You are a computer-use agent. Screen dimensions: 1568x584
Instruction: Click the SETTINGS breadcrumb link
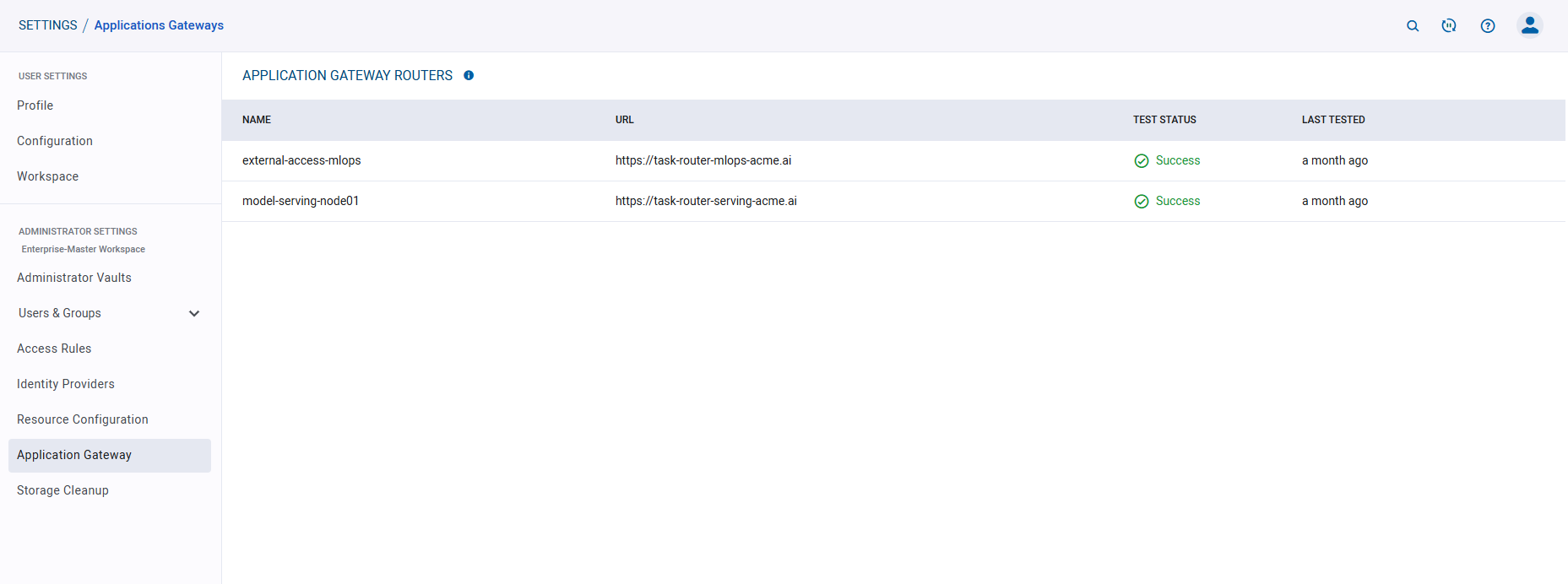(x=48, y=25)
